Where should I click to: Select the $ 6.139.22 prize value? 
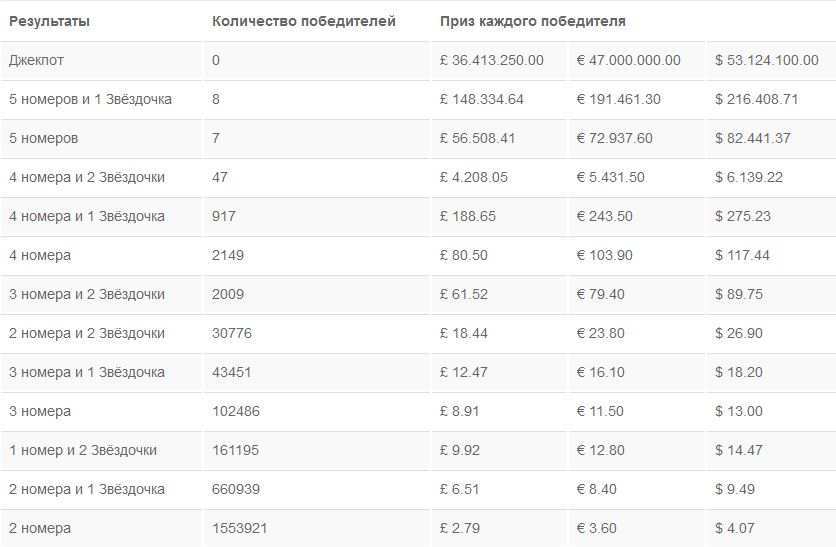tap(749, 177)
